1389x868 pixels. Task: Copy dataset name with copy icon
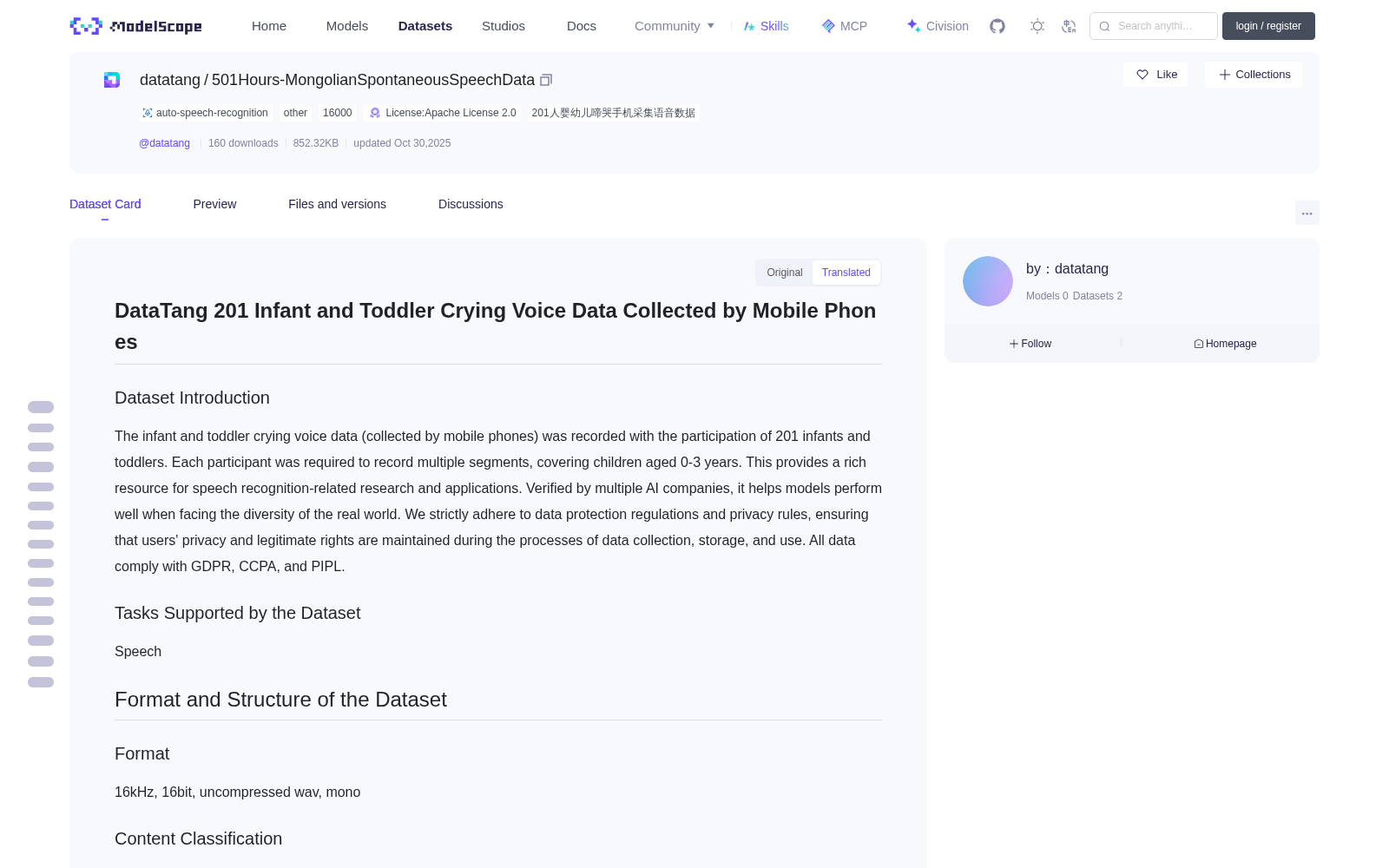point(546,80)
